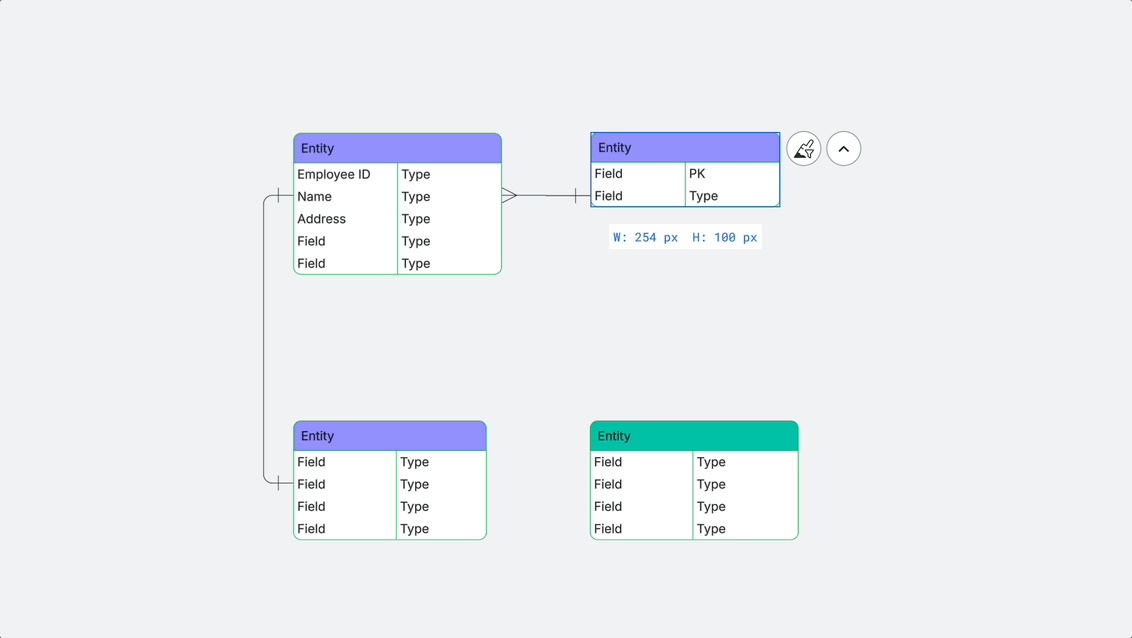Screen dimensions: 1132x638
Task: Click the Type cell beside Employee ID
Action: coord(449,175)
